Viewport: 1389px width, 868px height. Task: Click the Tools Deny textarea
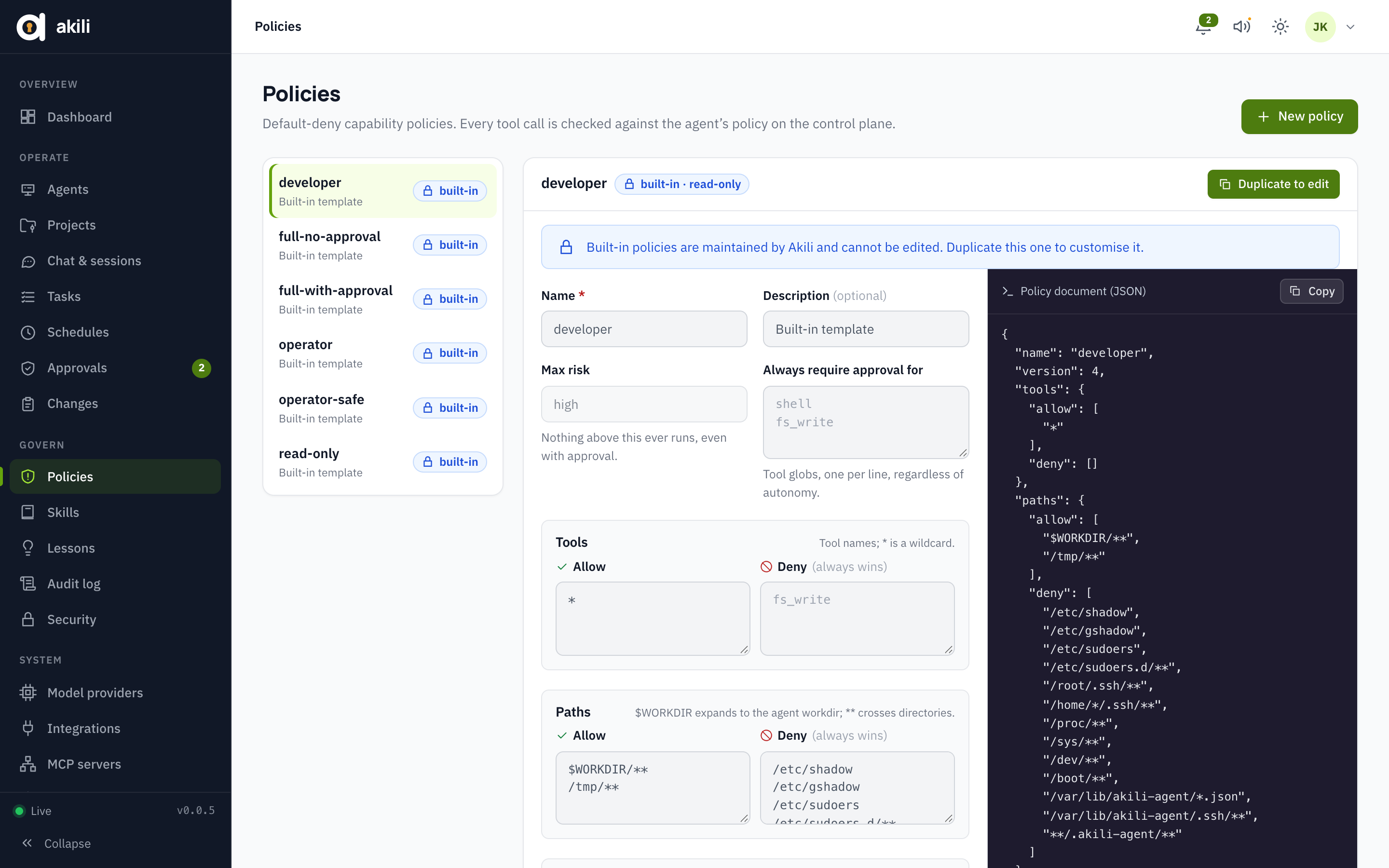point(857,618)
